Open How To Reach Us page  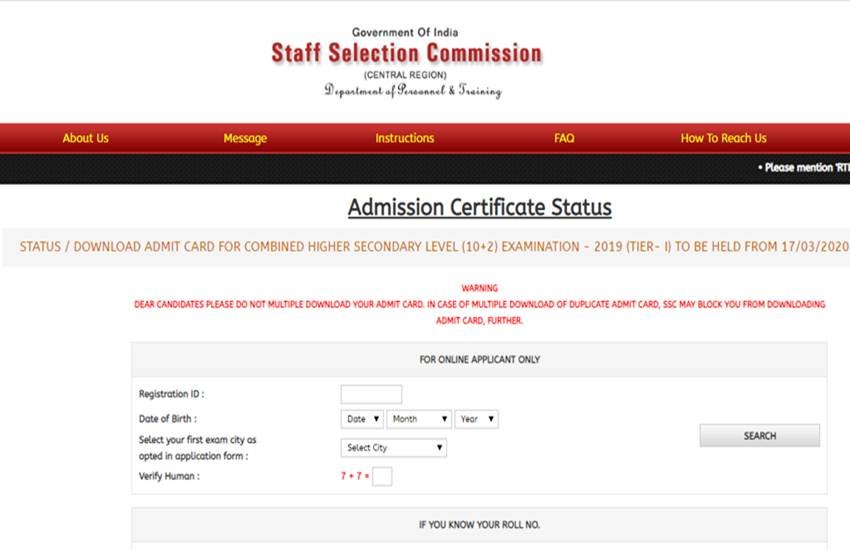pos(723,138)
